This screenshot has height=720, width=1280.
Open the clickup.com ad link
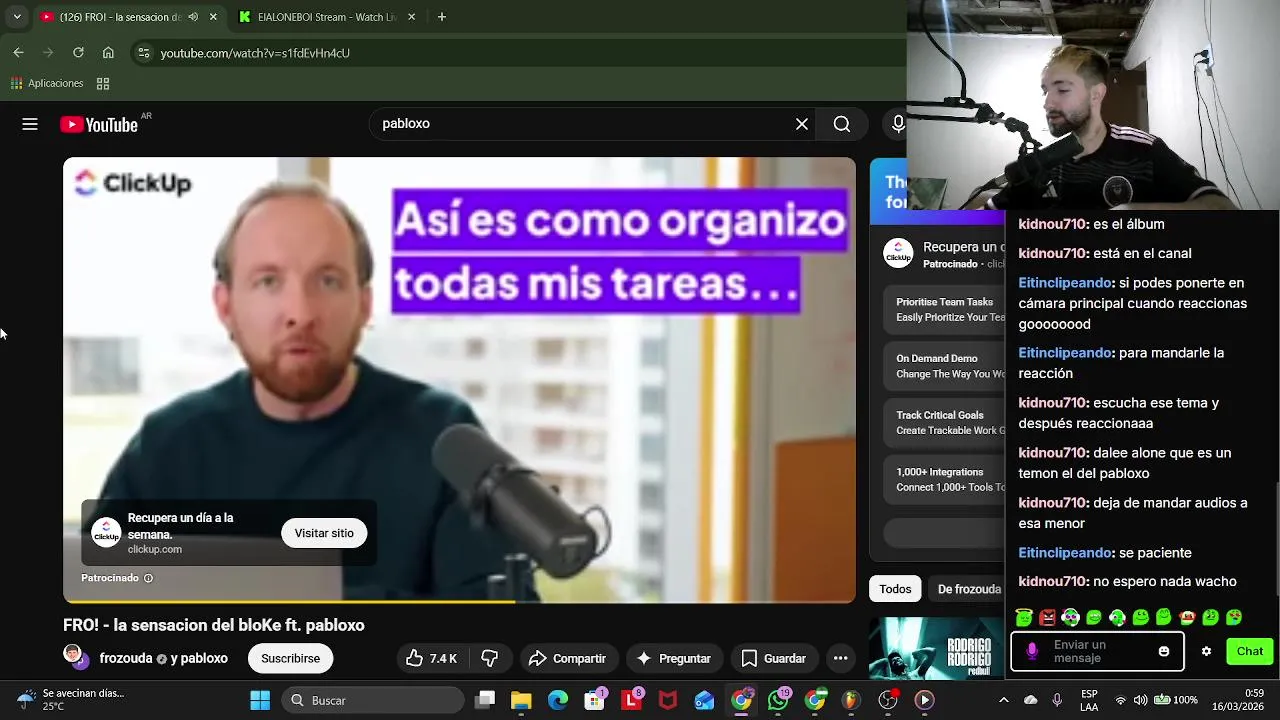click(155, 549)
